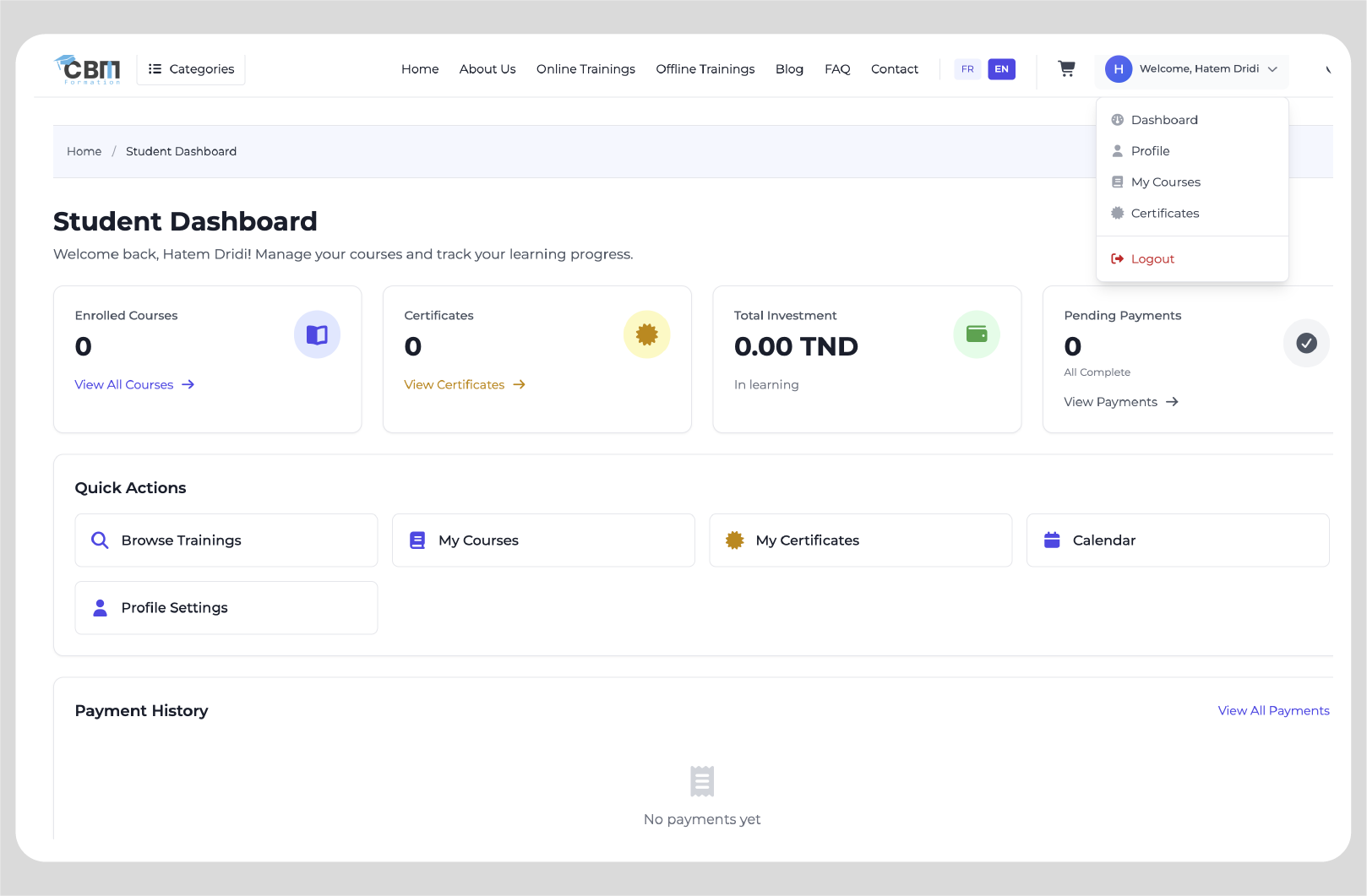Screen dimensions: 1367x896
Task: Click the CBM Formation logo
Action: [88, 69]
